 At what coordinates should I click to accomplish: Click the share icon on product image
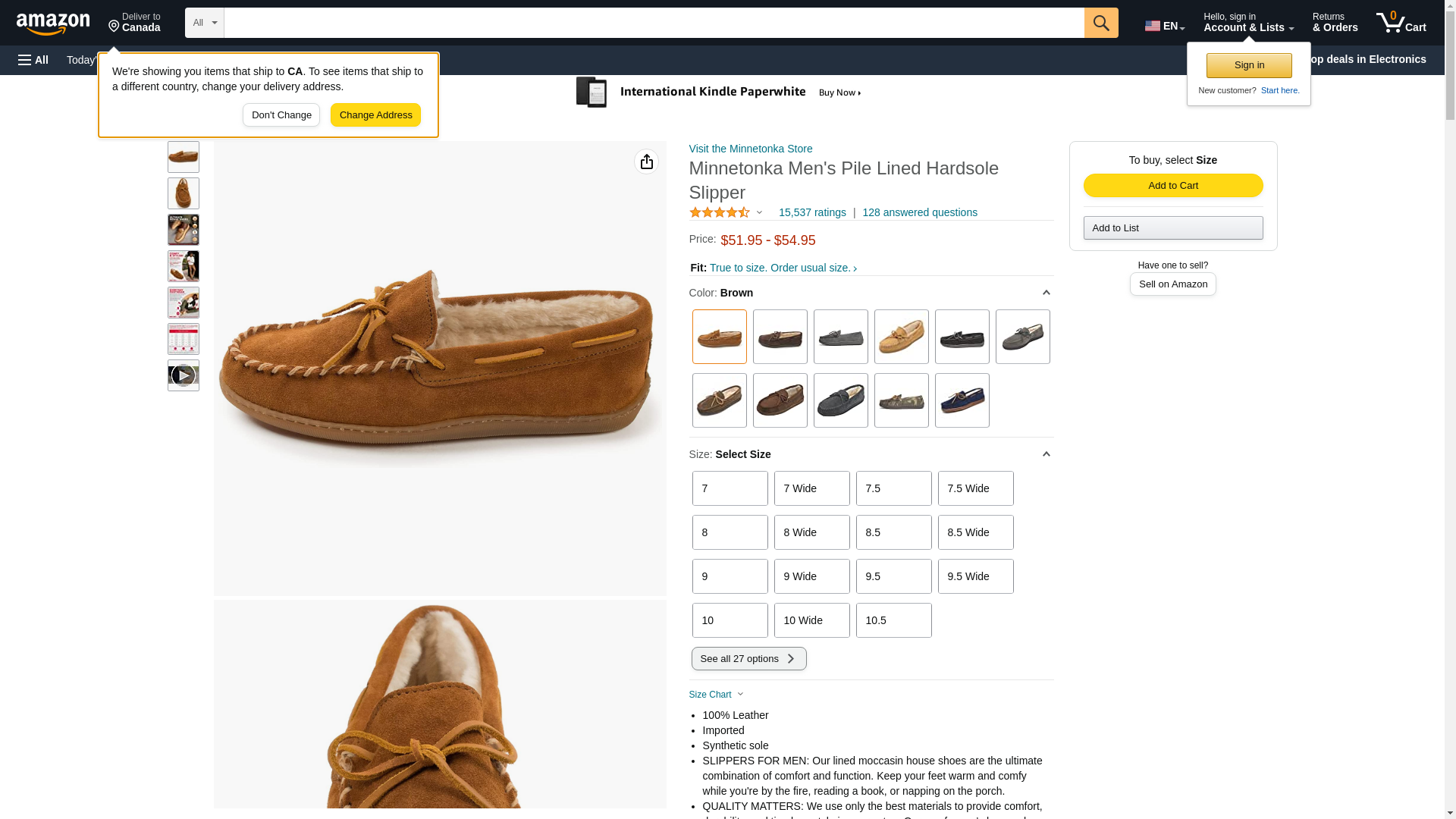pos(646,162)
